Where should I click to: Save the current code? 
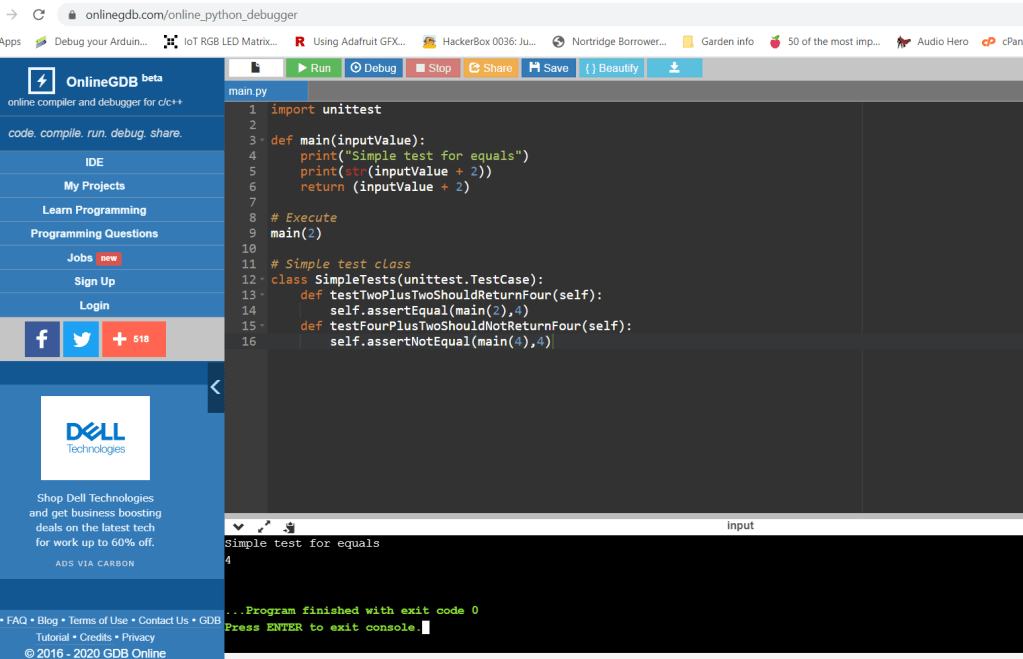[x=548, y=68]
